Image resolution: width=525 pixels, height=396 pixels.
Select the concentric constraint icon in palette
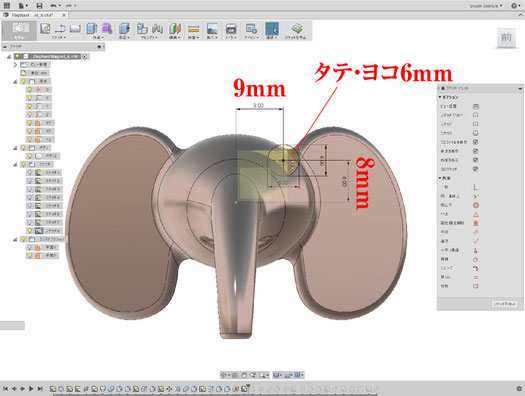point(476,205)
